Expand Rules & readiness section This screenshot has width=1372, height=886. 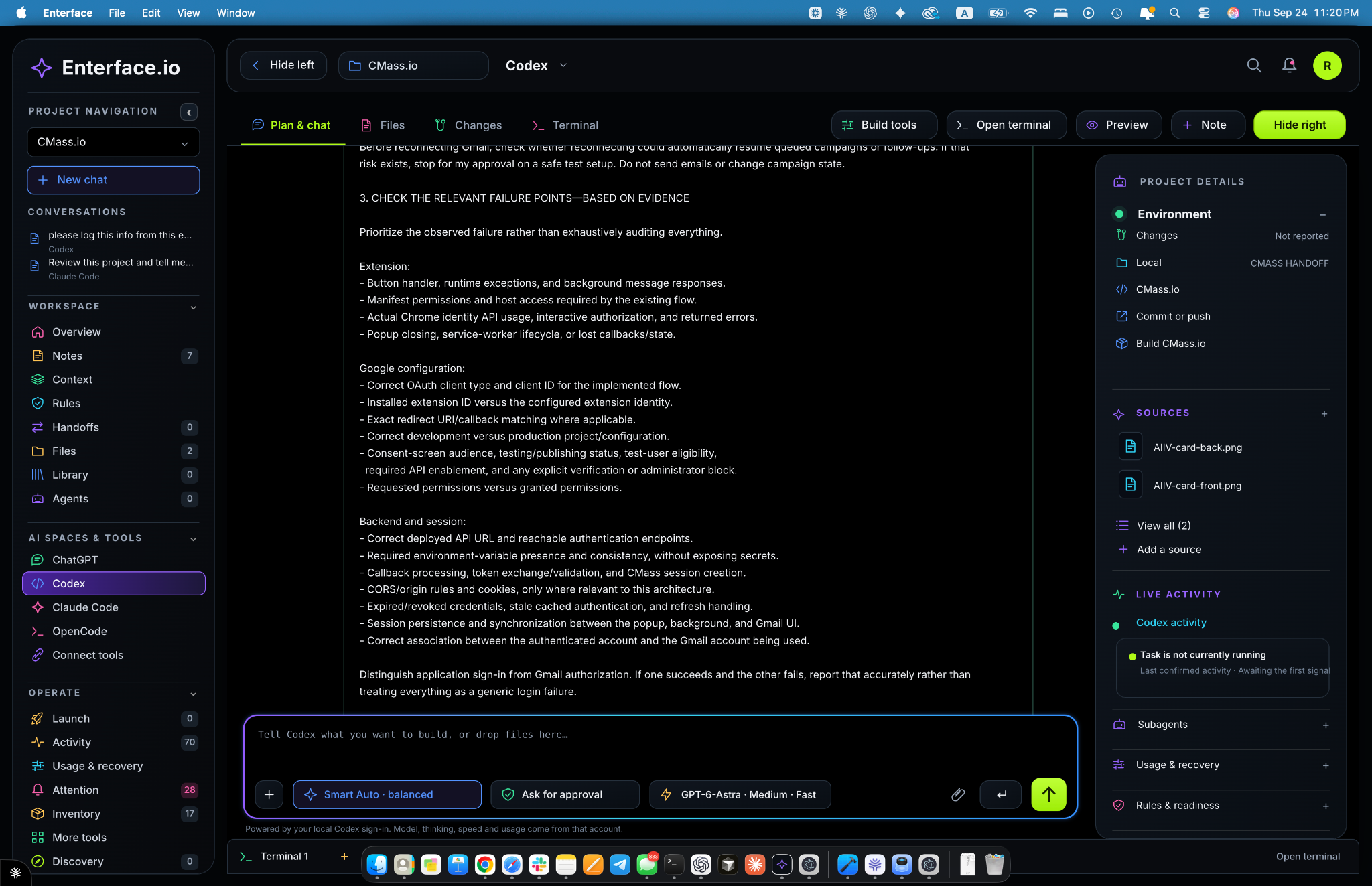pos(1325,806)
